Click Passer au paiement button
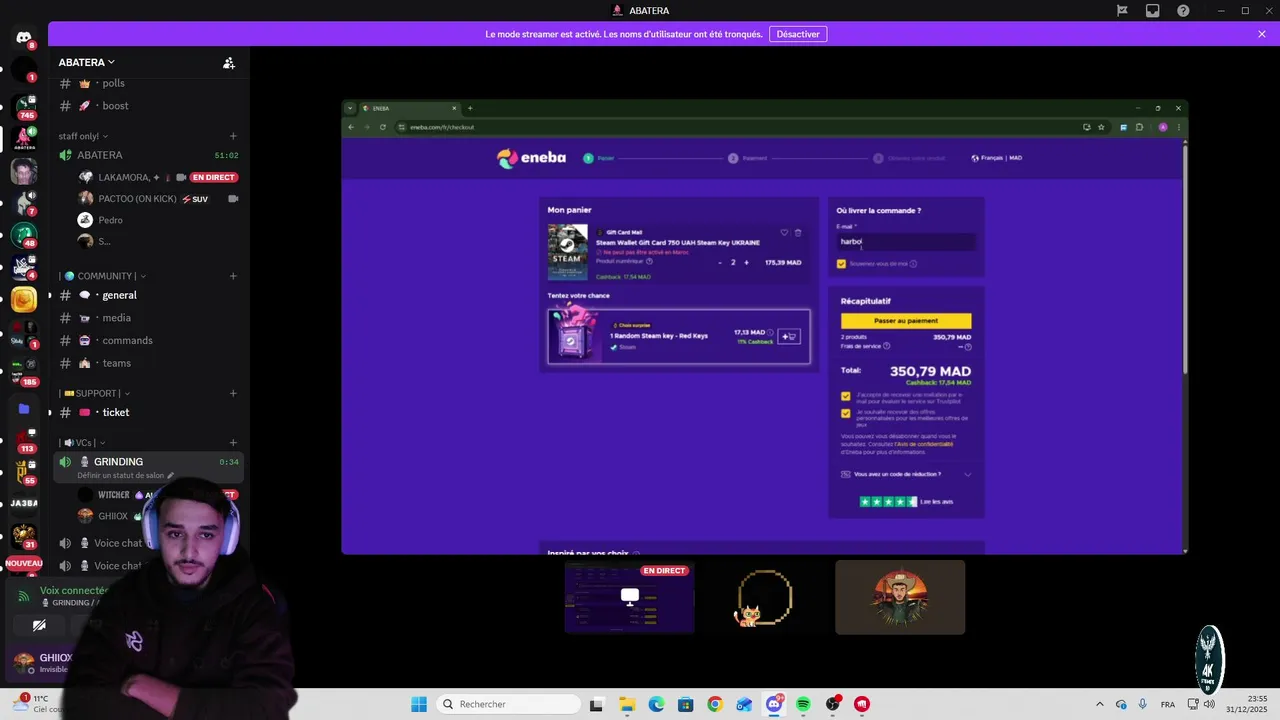Screen dimensions: 1280x720 point(906,321)
